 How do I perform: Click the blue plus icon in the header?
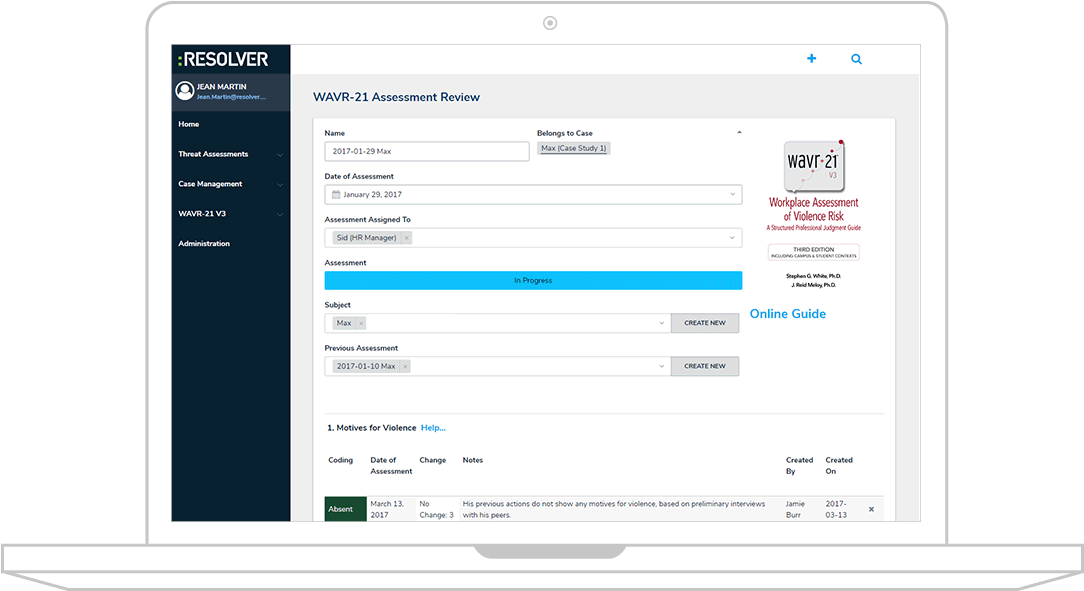click(x=811, y=59)
